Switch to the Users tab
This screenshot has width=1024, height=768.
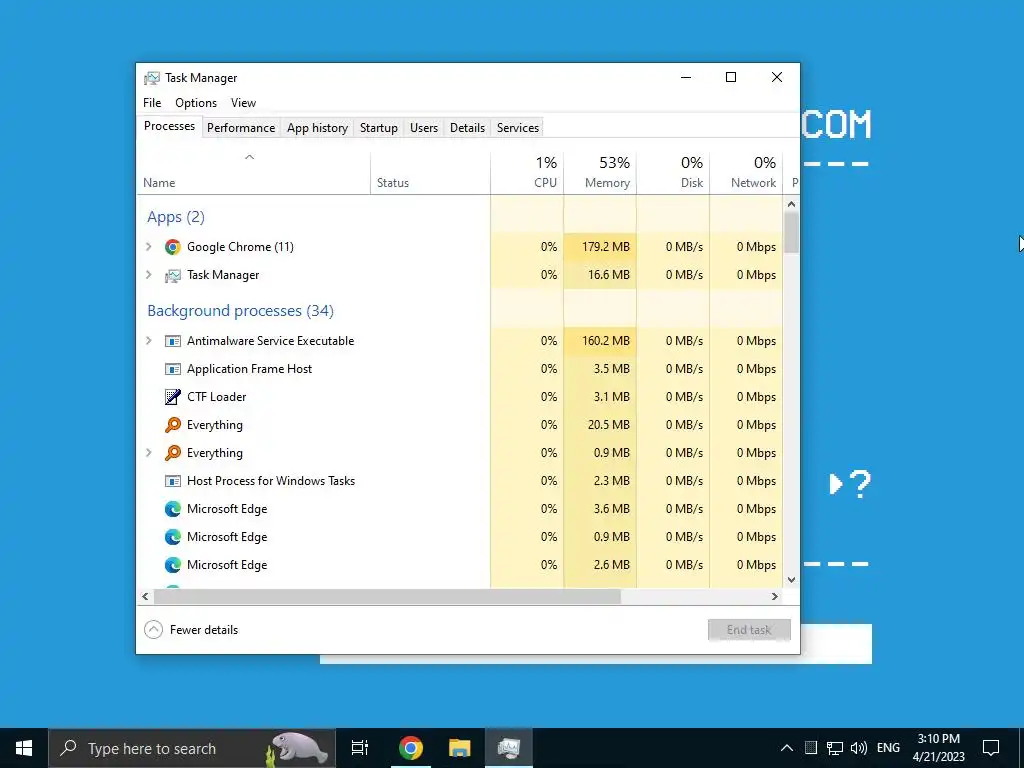point(424,128)
